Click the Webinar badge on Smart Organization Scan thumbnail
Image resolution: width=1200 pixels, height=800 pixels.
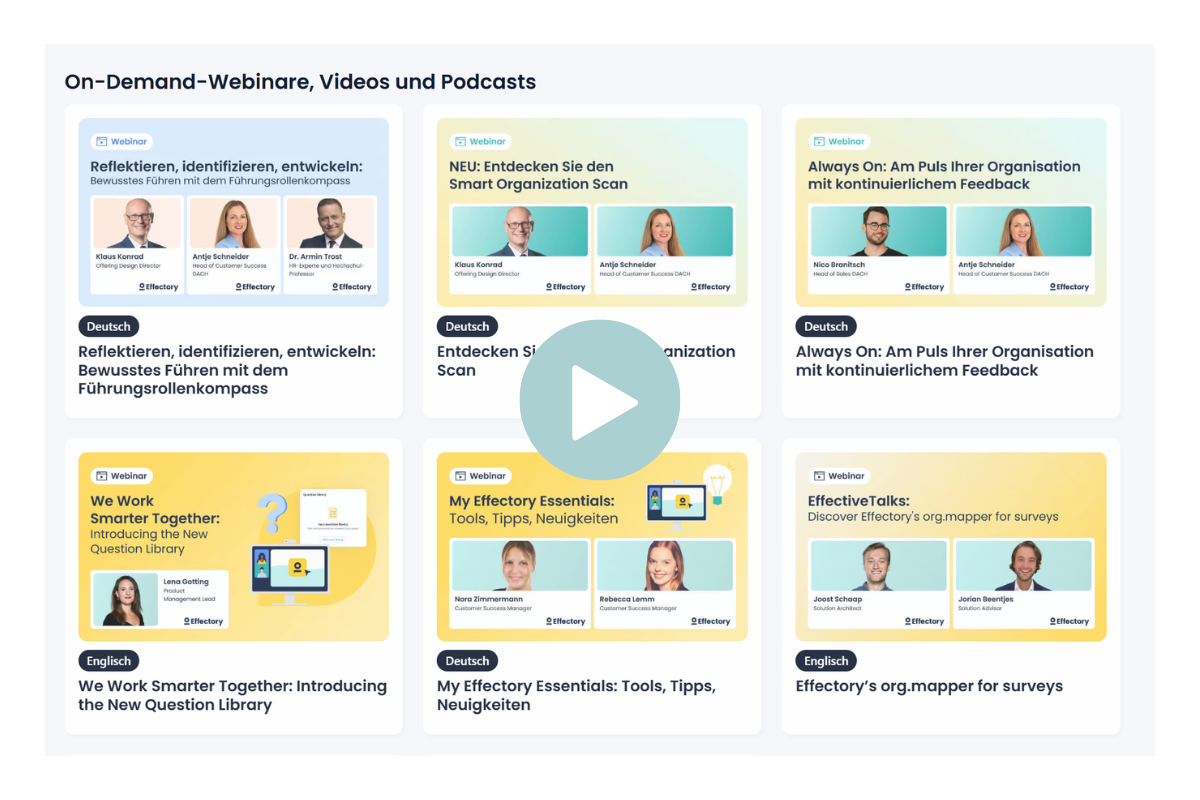(480, 142)
